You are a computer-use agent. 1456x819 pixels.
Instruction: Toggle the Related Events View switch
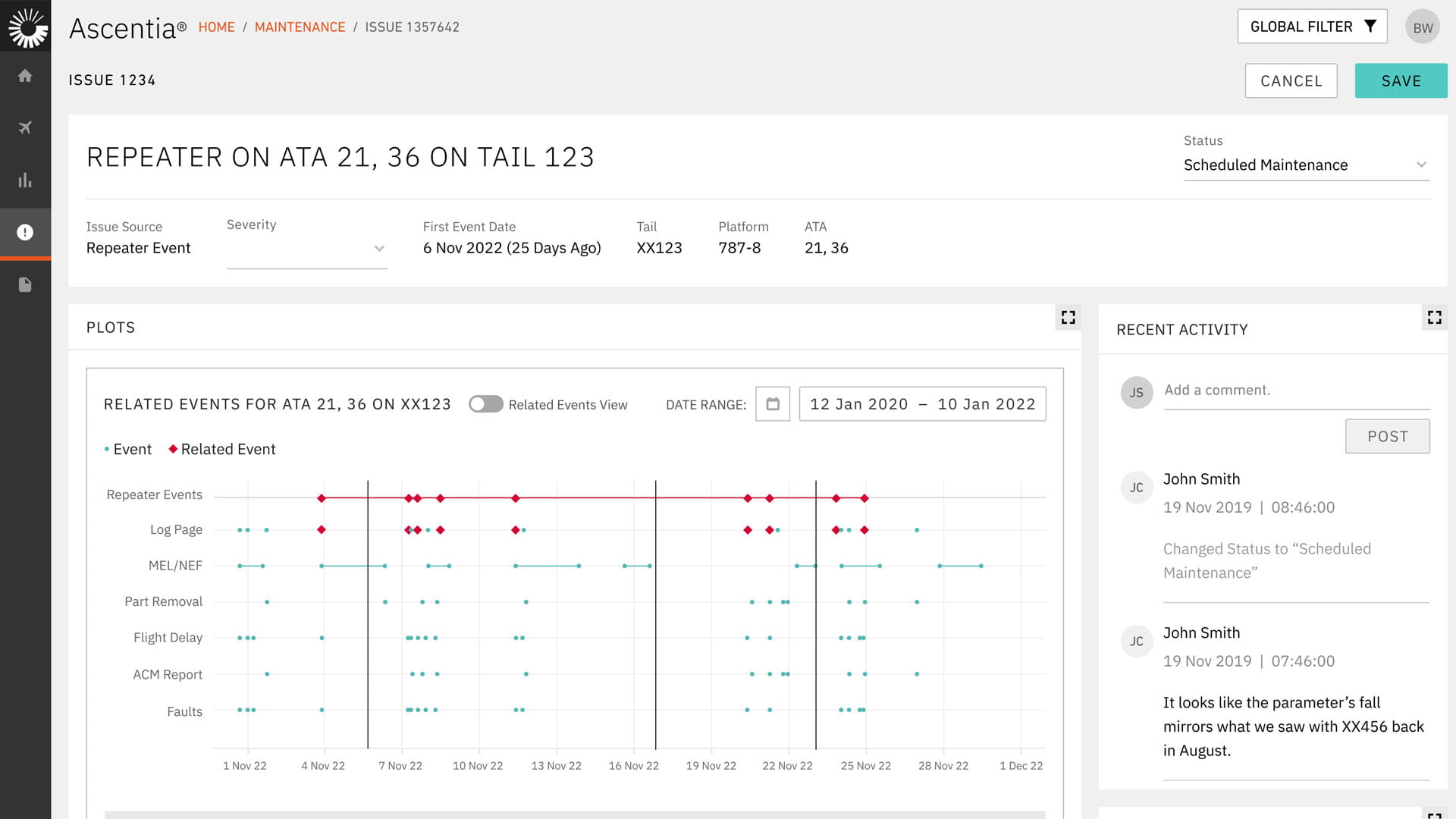coord(485,404)
